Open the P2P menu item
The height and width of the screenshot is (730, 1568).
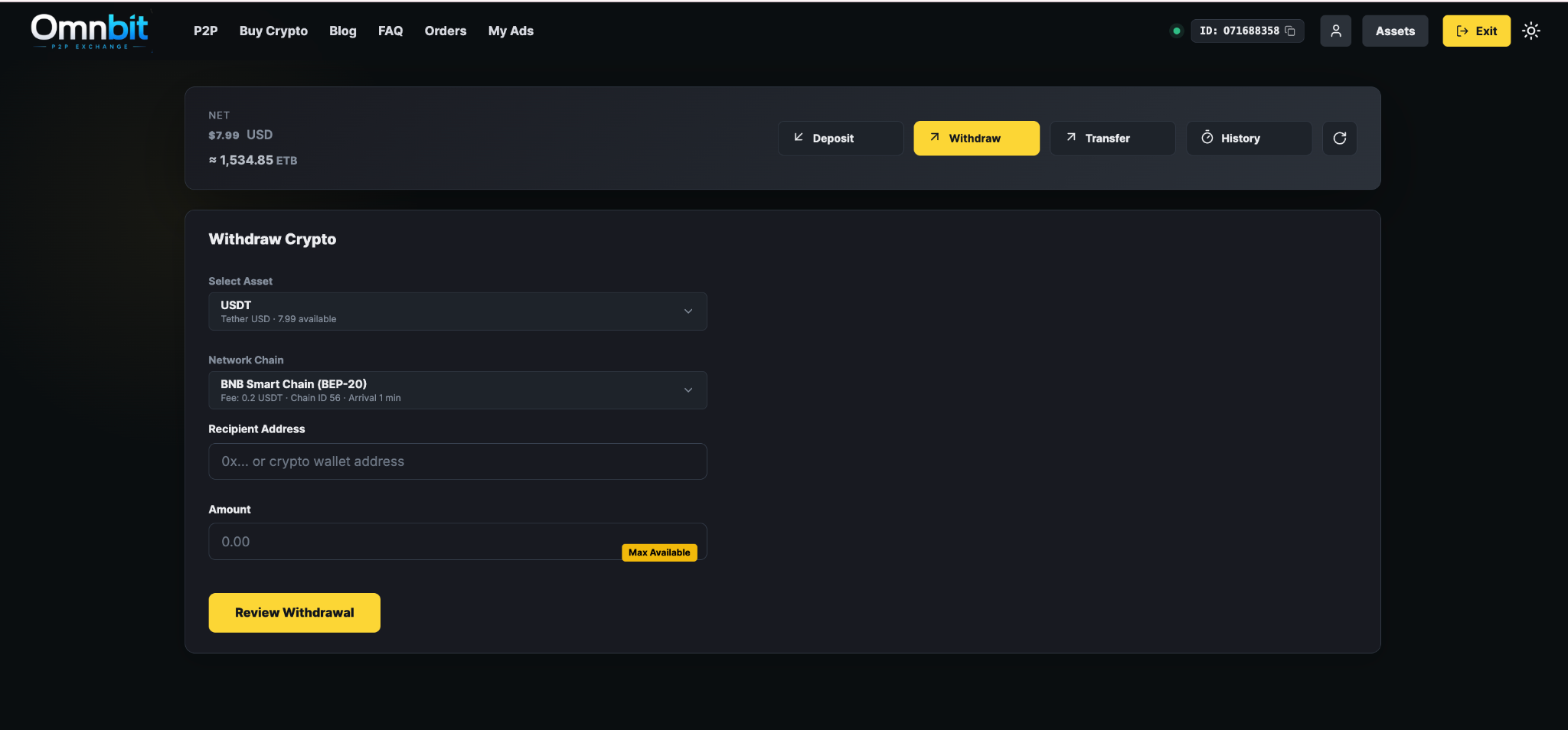[205, 31]
